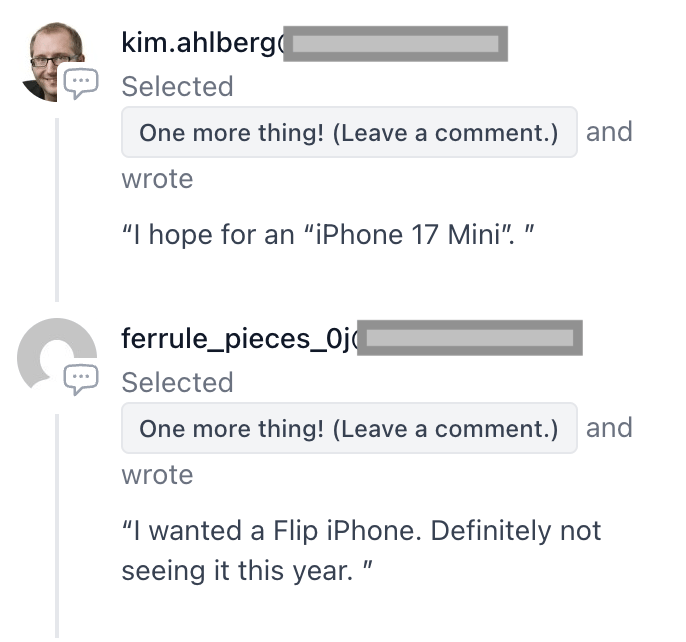Click the "Selected" label under ferrule_pieces
Image resolution: width=686 pixels, height=642 pixels.
[x=177, y=383]
